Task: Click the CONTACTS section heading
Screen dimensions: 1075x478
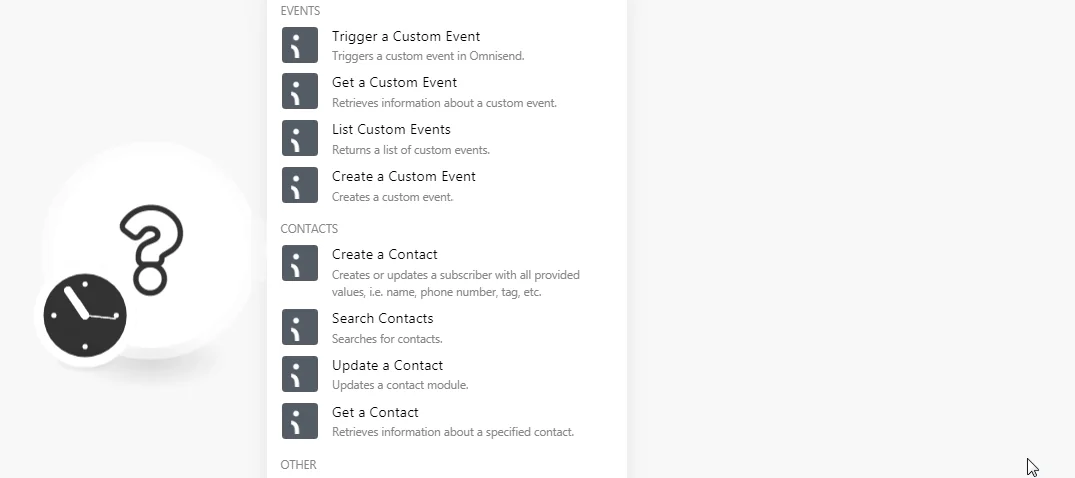Action: point(309,229)
